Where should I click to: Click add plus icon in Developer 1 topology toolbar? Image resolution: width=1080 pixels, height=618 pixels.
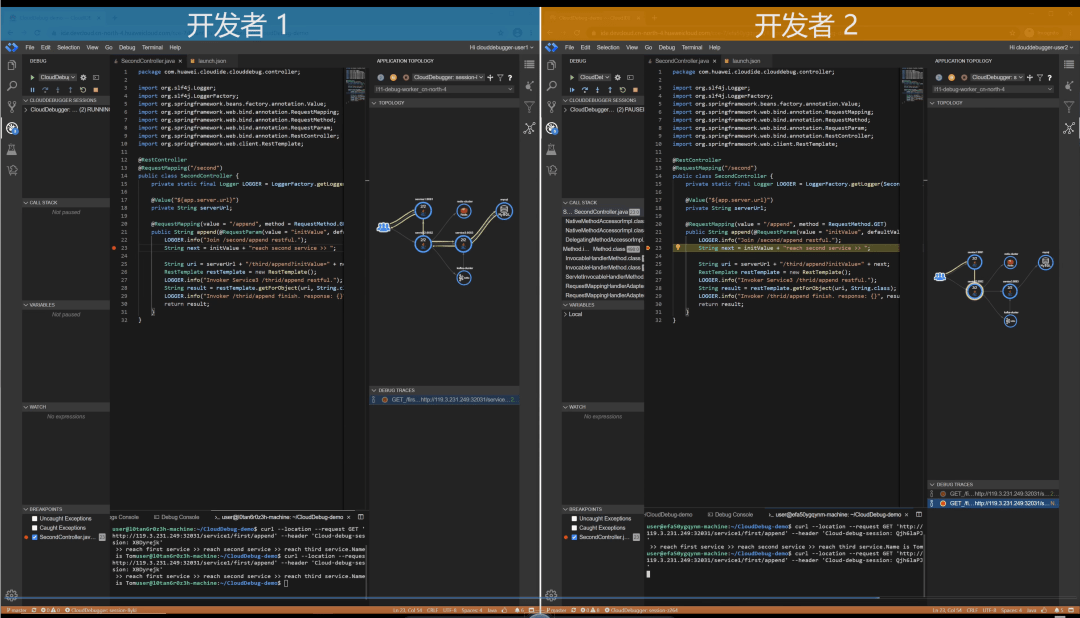point(490,78)
